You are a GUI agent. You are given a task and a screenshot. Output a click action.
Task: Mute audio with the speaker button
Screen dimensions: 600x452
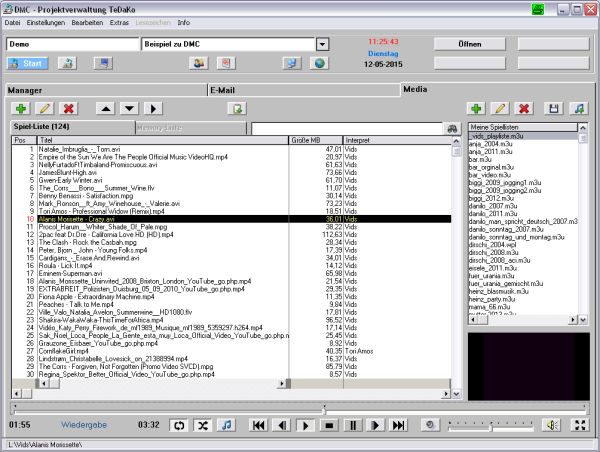coord(549,425)
